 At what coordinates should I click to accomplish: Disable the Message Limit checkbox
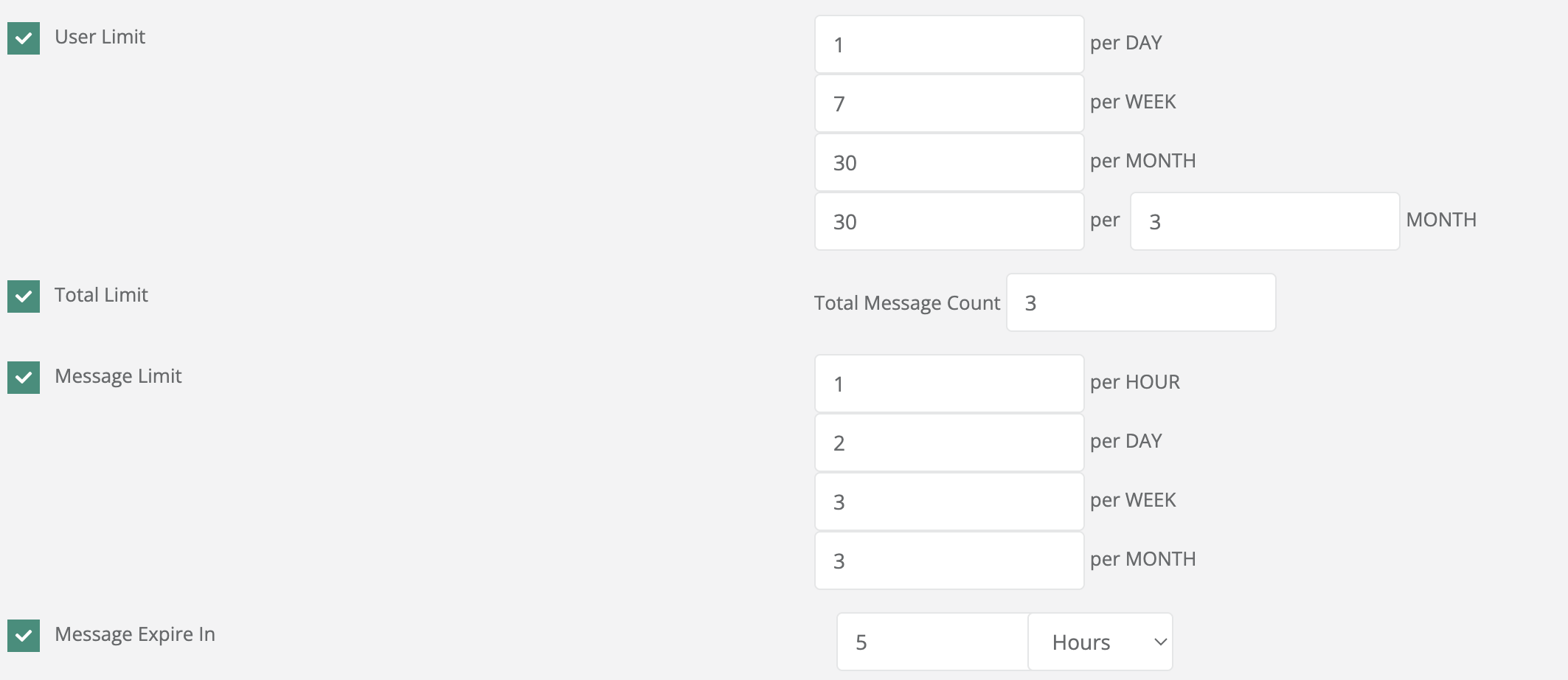[x=24, y=378]
